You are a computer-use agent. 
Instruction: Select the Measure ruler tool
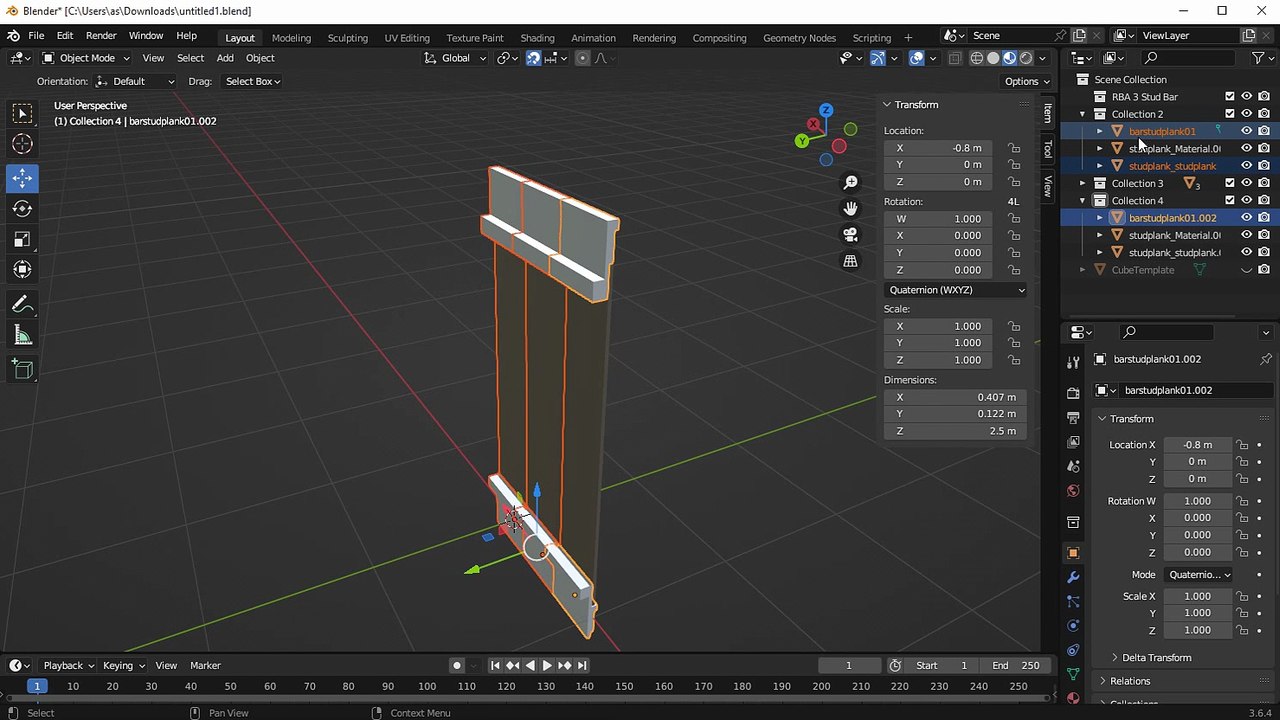(x=22, y=335)
